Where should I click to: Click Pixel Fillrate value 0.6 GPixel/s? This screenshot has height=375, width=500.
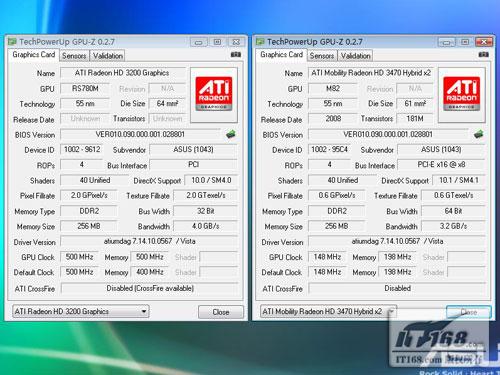click(337, 196)
